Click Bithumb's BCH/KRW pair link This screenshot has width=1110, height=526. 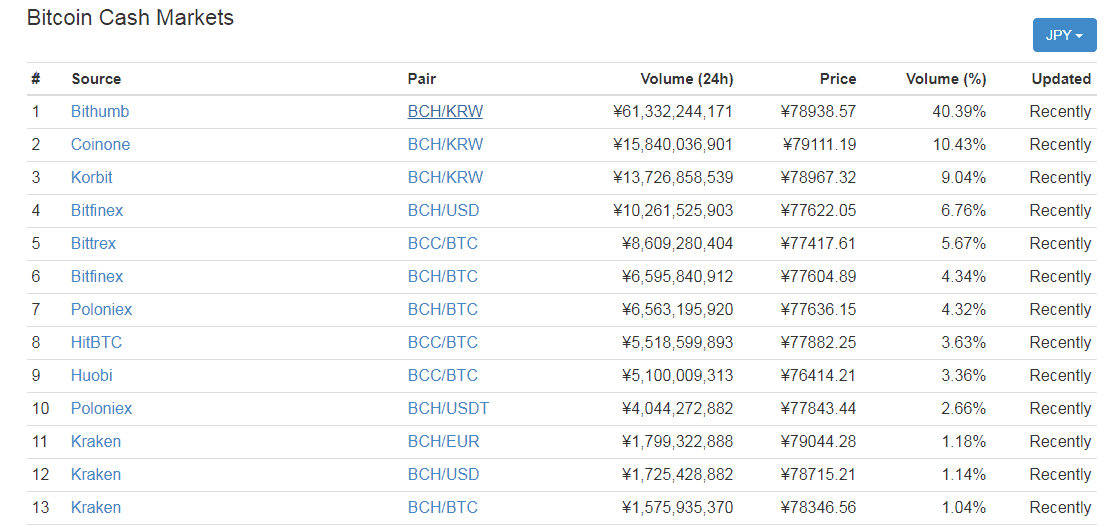445,111
